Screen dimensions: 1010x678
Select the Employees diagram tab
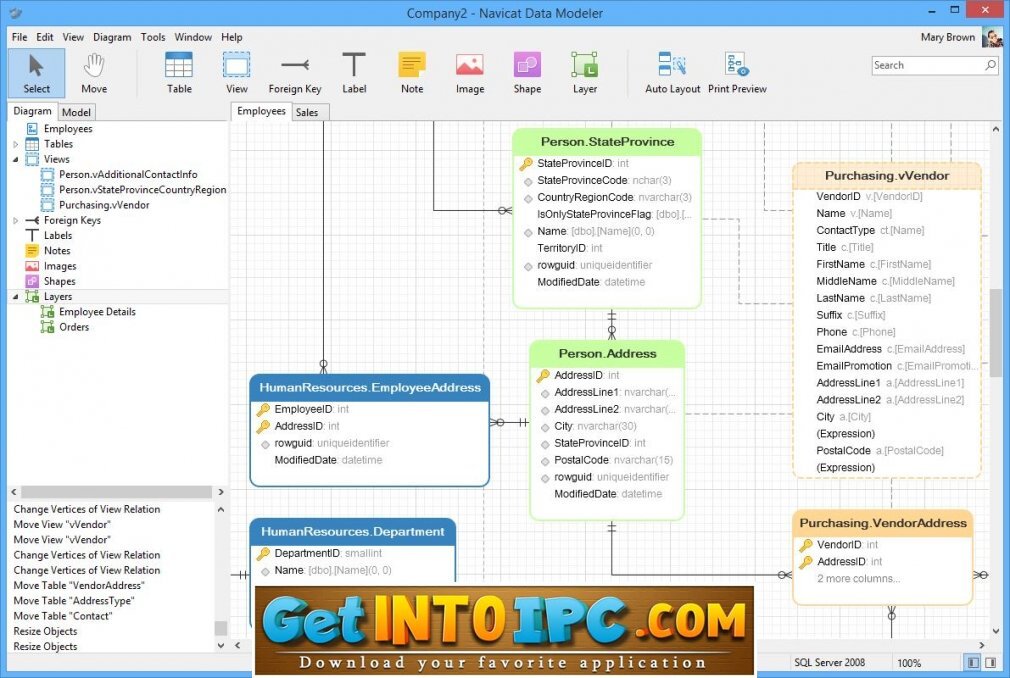coord(261,111)
